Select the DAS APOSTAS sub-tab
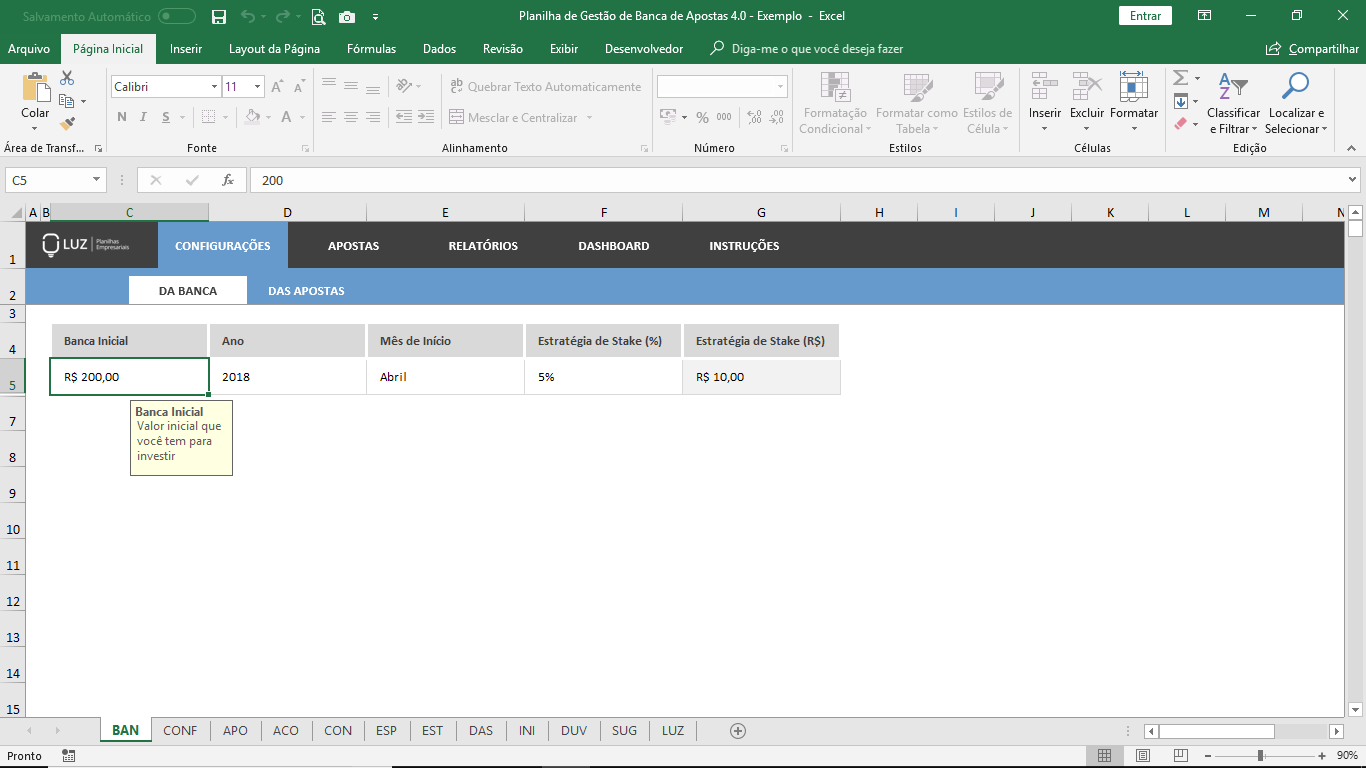 (306, 291)
